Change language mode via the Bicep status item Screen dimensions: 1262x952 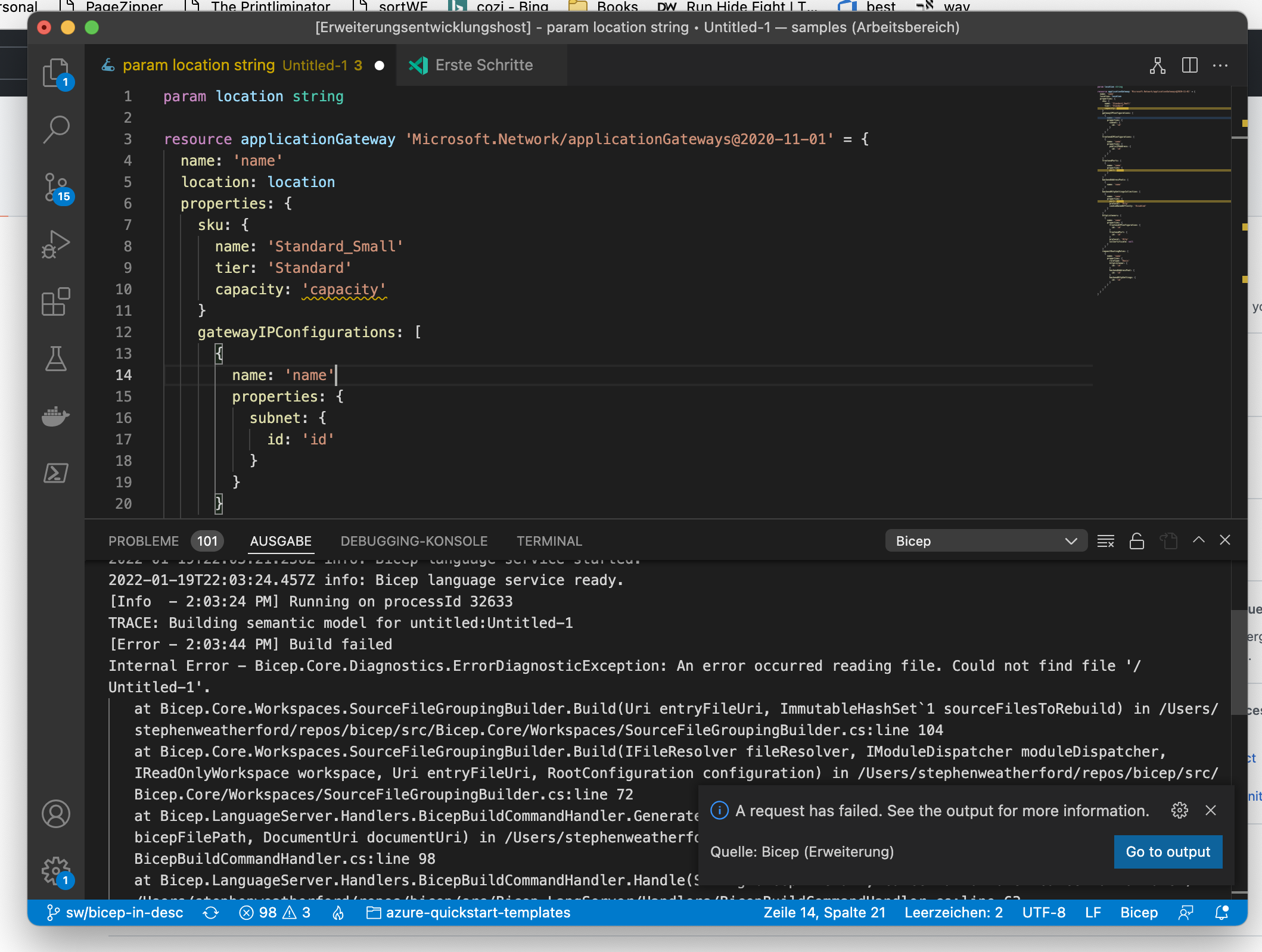click(x=1139, y=912)
